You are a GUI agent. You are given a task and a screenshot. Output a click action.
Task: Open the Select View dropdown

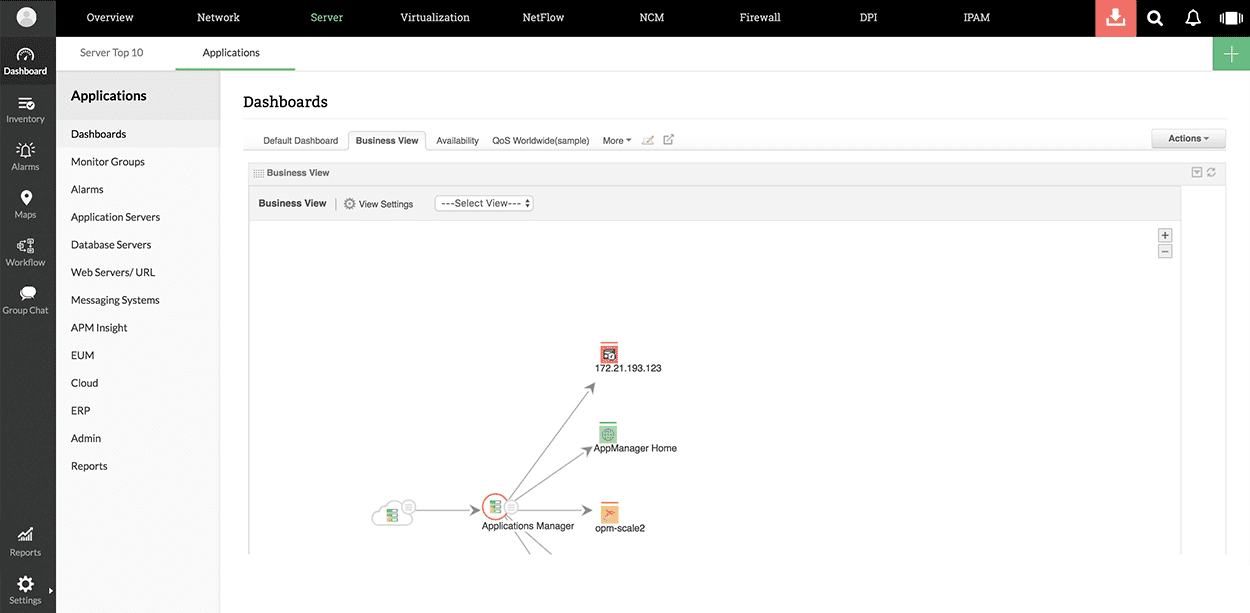pos(485,203)
